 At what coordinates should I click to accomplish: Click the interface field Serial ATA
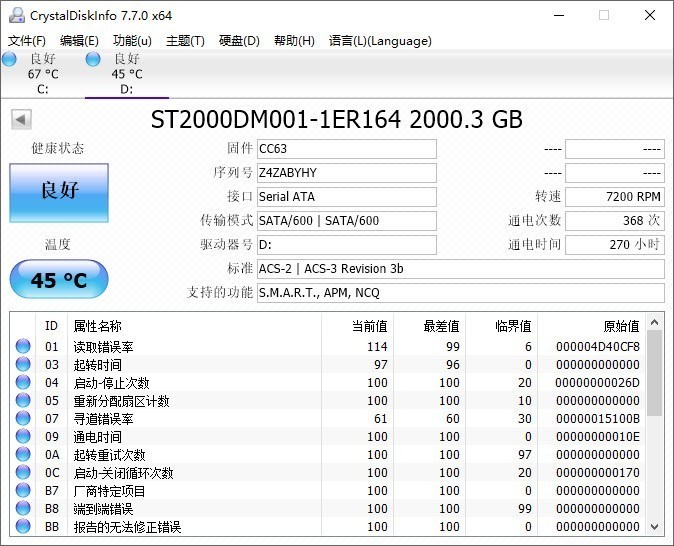347,197
